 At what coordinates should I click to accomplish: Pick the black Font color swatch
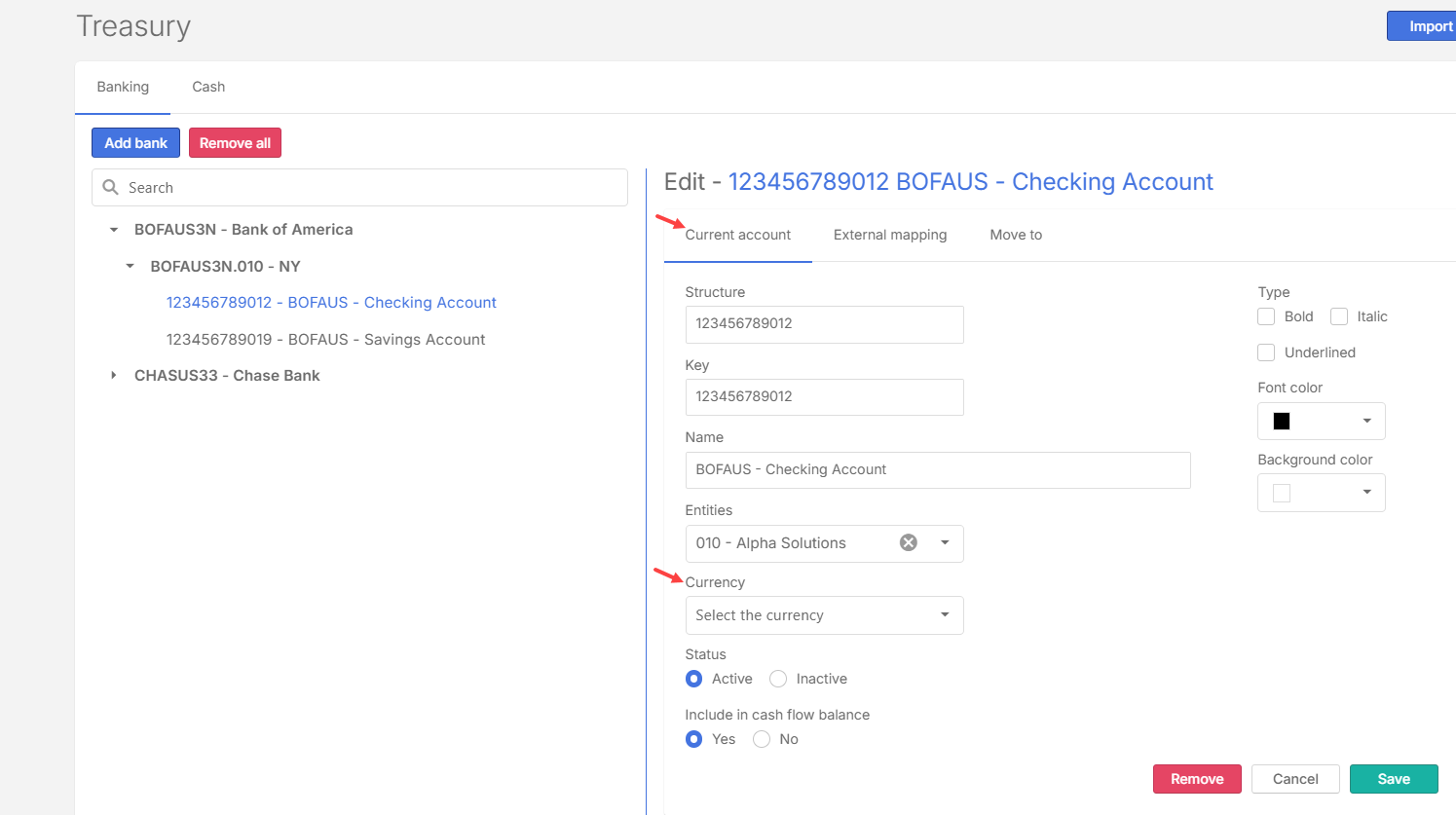pos(1282,422)
